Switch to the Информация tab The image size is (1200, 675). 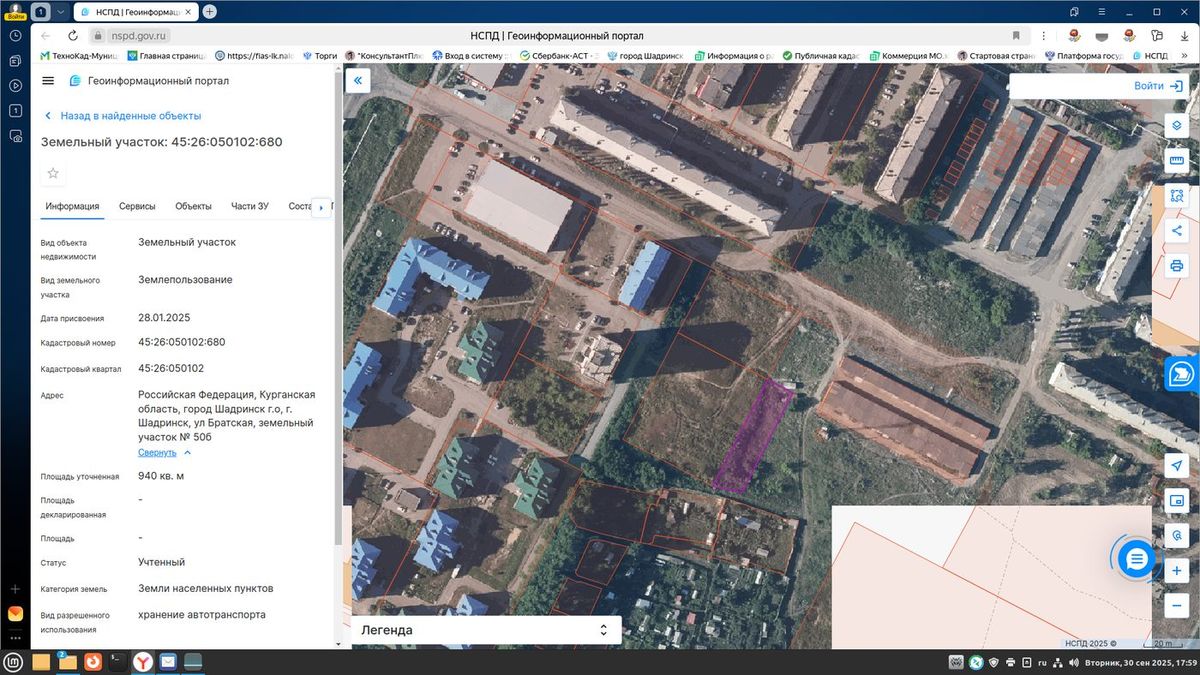pos(72,206)
